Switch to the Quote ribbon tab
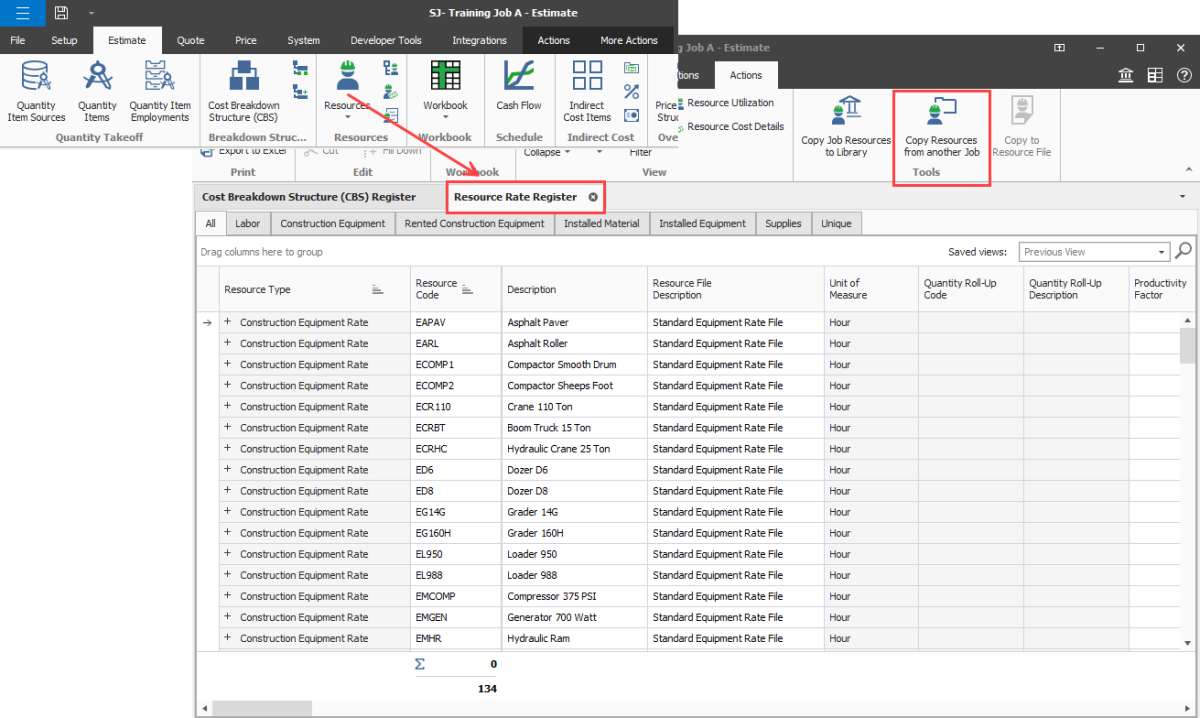 coord(190,41)
